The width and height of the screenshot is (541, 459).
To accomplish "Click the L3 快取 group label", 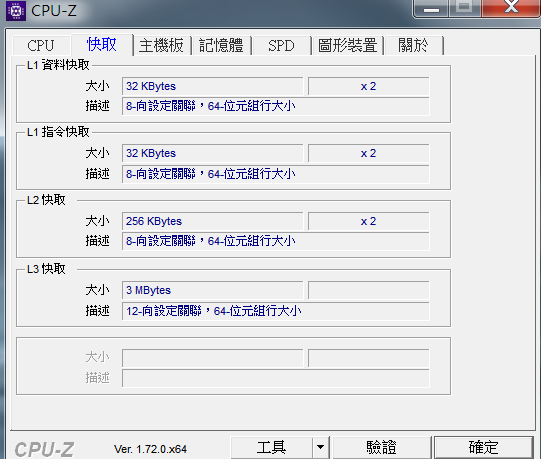I will (x=46, y=269).
